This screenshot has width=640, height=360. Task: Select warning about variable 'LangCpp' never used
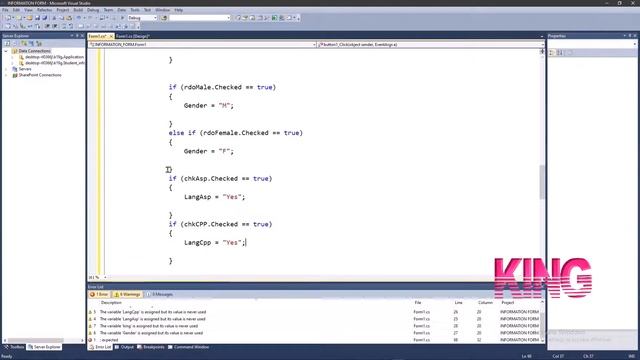(314, 312)
